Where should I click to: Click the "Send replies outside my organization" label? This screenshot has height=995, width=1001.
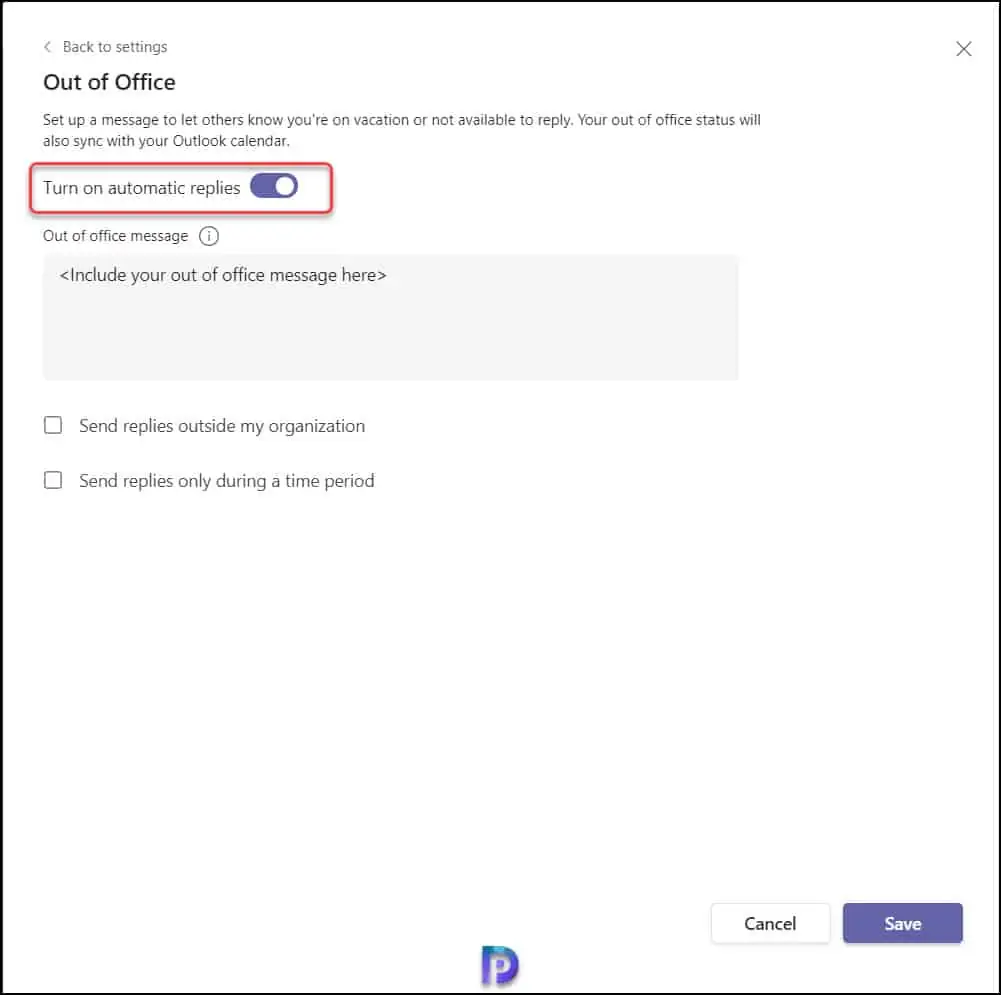[221, 426]
